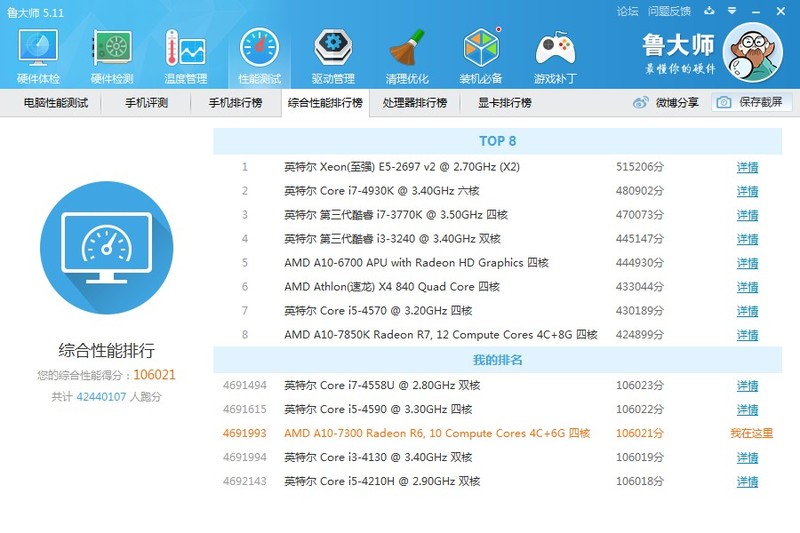The image size is (800, 533).
Task: Select the Core i7-4930K processor name
Action: (x=382, y=191)
